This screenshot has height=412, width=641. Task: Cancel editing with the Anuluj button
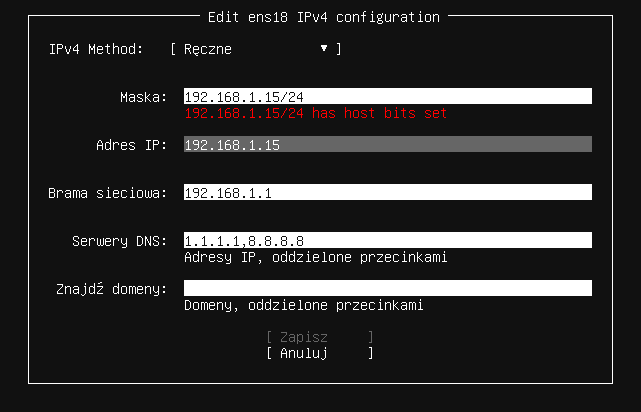319,353
